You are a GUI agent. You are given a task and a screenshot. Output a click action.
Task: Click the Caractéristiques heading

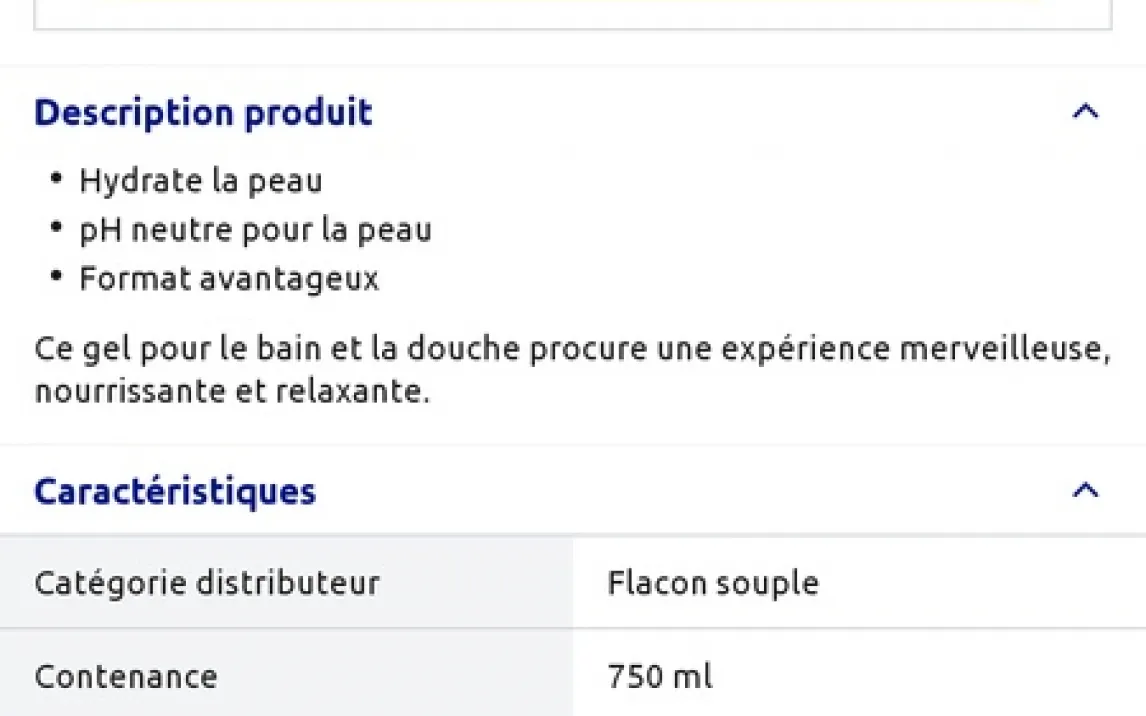175,491
